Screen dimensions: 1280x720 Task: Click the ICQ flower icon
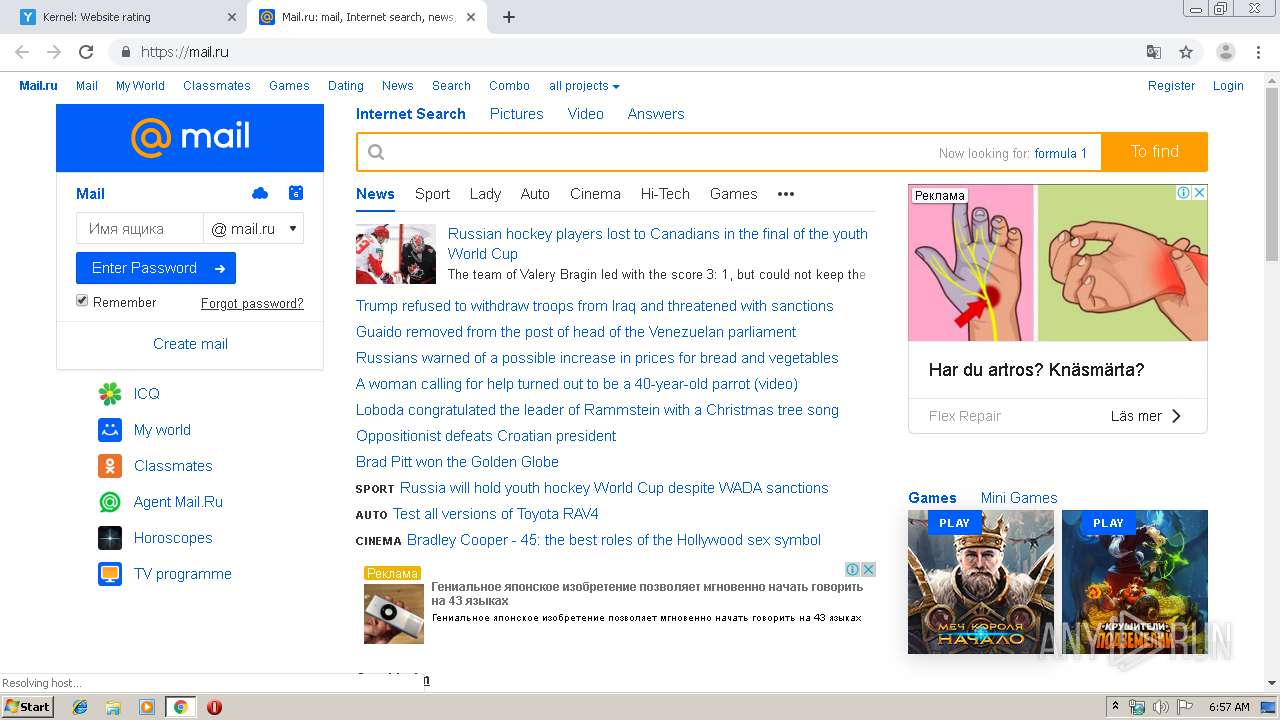(110, 394)
